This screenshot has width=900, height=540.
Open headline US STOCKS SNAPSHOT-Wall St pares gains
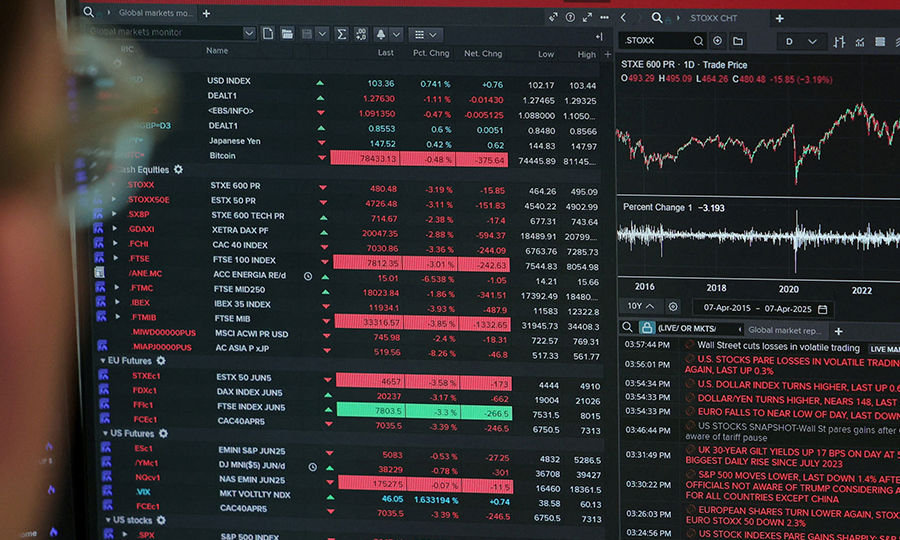[793, 432]
